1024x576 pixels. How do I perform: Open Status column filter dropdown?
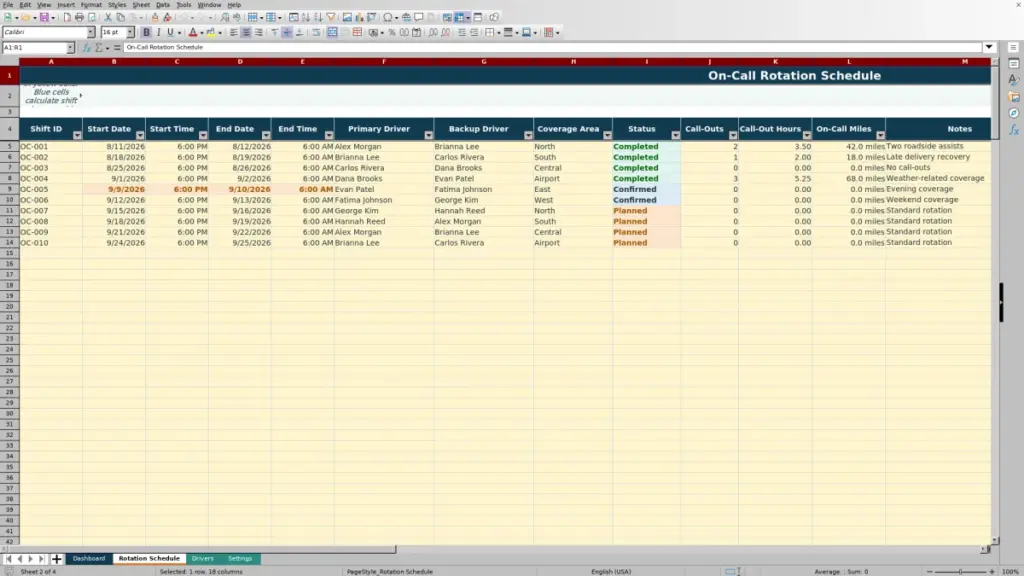coord(675,135)
